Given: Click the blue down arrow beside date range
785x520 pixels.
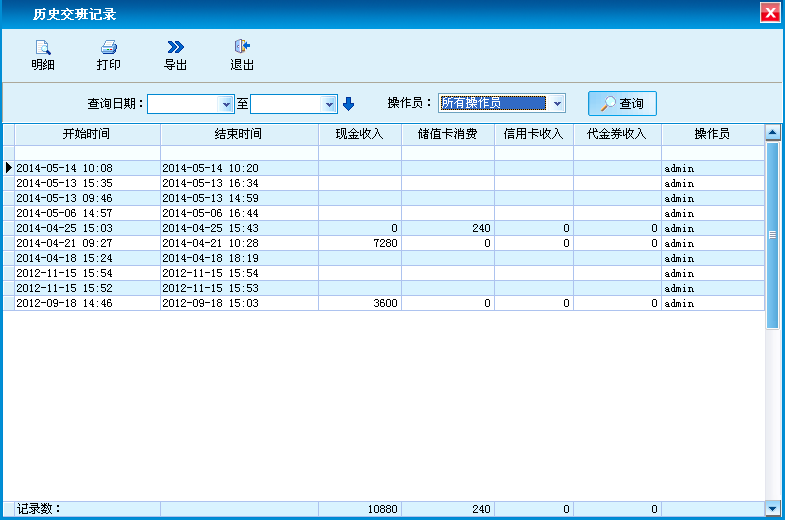Looking at the screenshot, I should pyautogui.click(x=349, y=104).
